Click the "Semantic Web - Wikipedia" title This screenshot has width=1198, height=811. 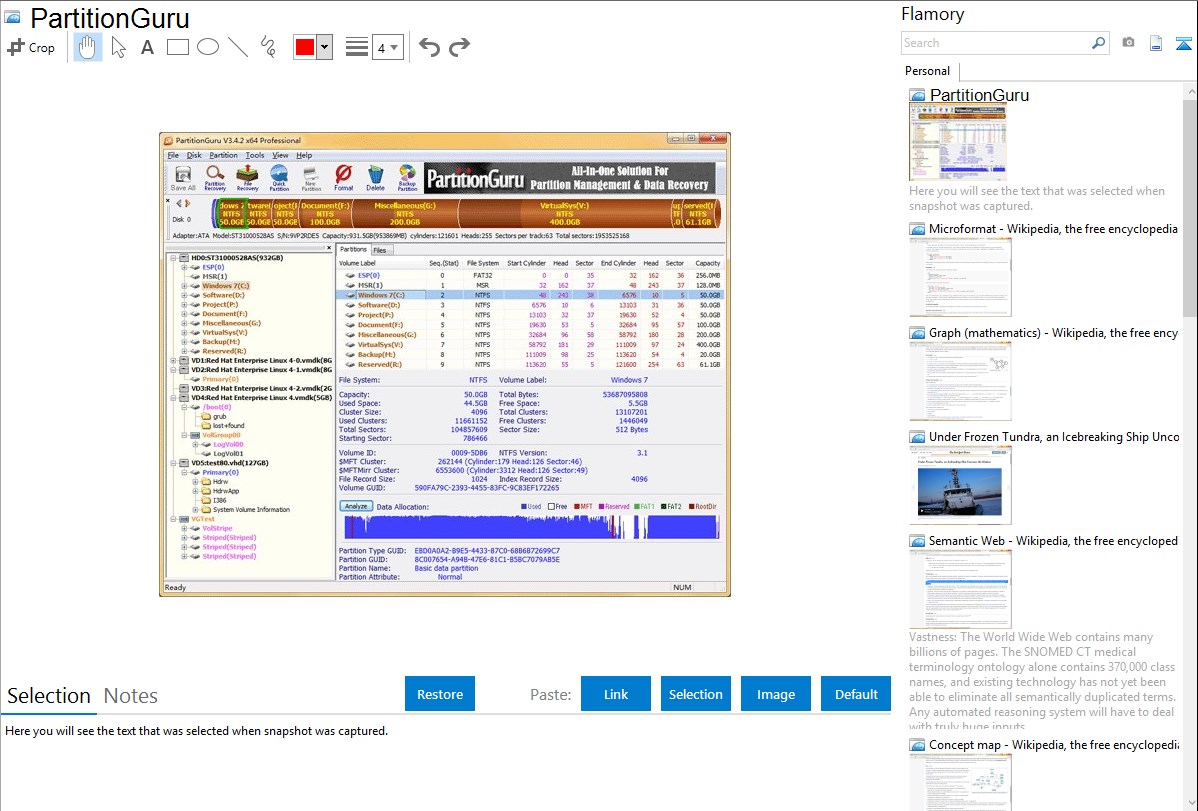pos(1053,540)
